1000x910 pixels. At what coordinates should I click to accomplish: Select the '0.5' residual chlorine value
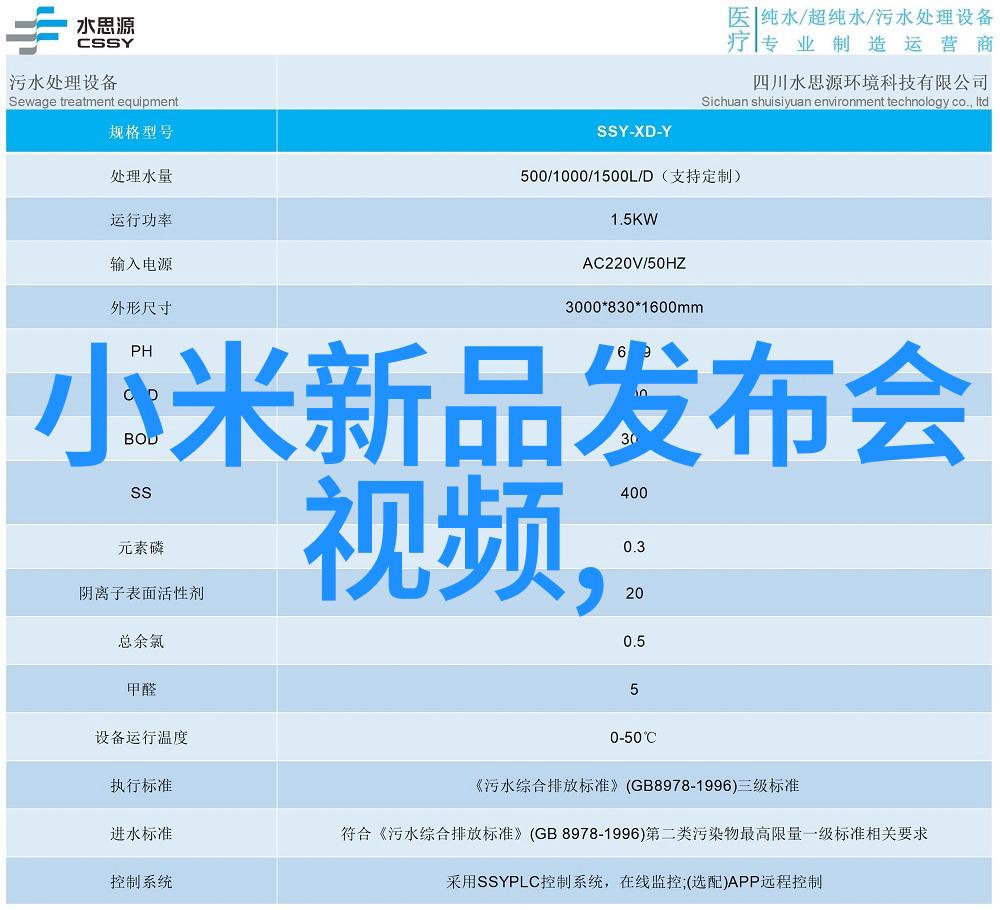click(634, 642)
